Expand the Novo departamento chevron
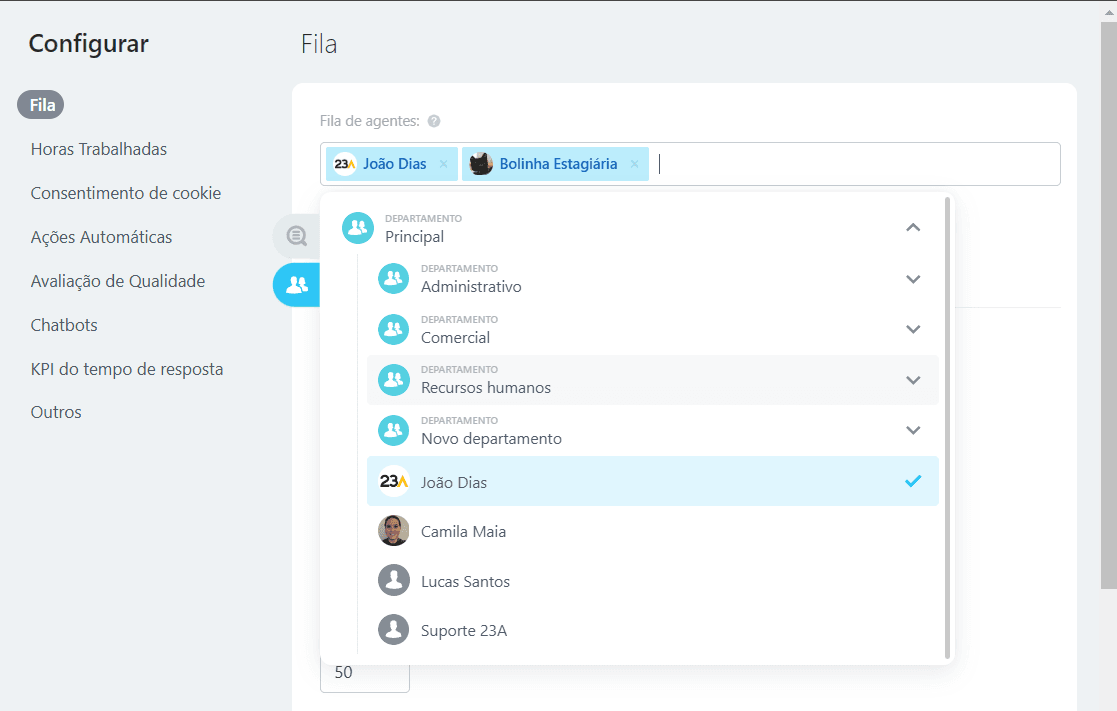The width and height of the screenshot is (1117, 711). [912, 430]
